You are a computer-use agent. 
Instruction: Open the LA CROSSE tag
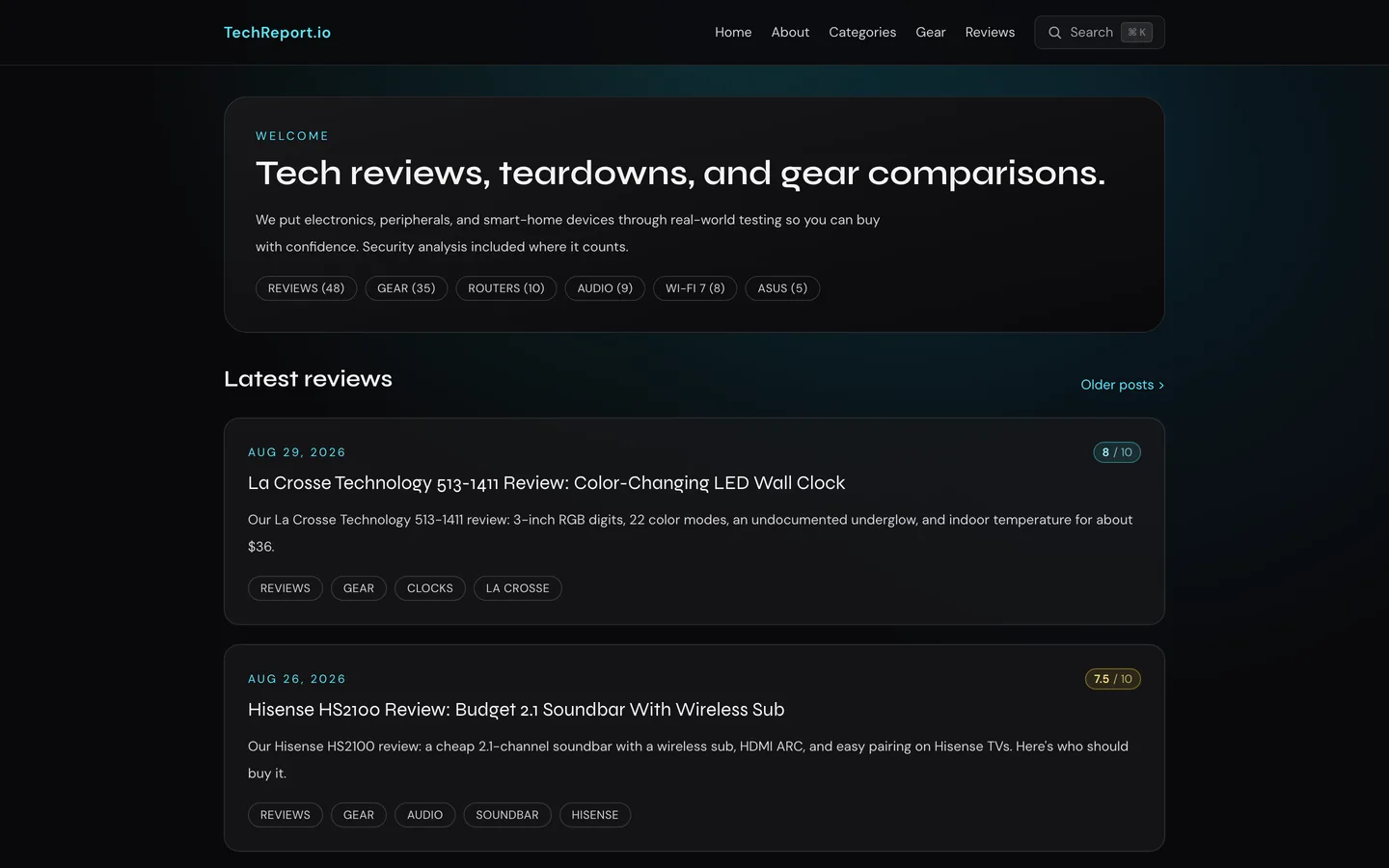point(518,588)
